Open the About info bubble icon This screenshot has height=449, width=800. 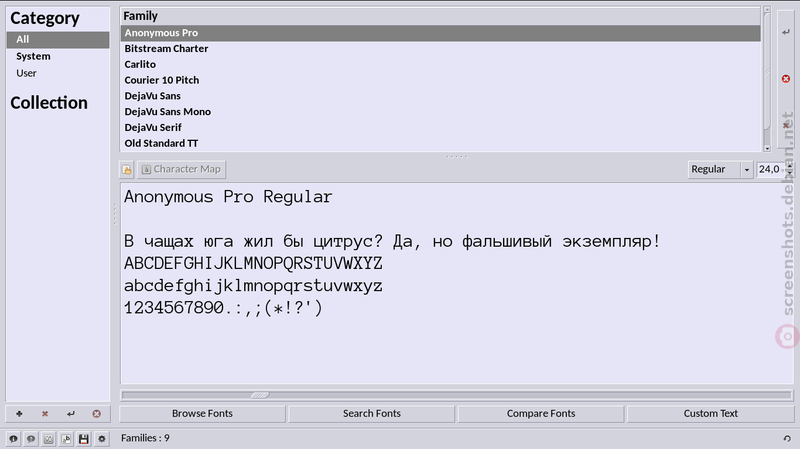click(x=13, y=439)
